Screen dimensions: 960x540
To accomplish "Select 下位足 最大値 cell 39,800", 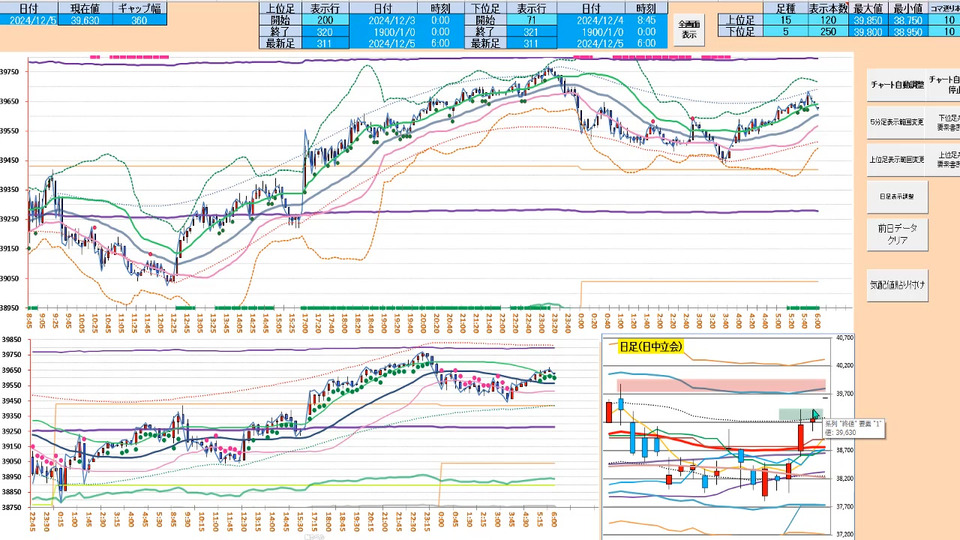I will coord(870,32).
